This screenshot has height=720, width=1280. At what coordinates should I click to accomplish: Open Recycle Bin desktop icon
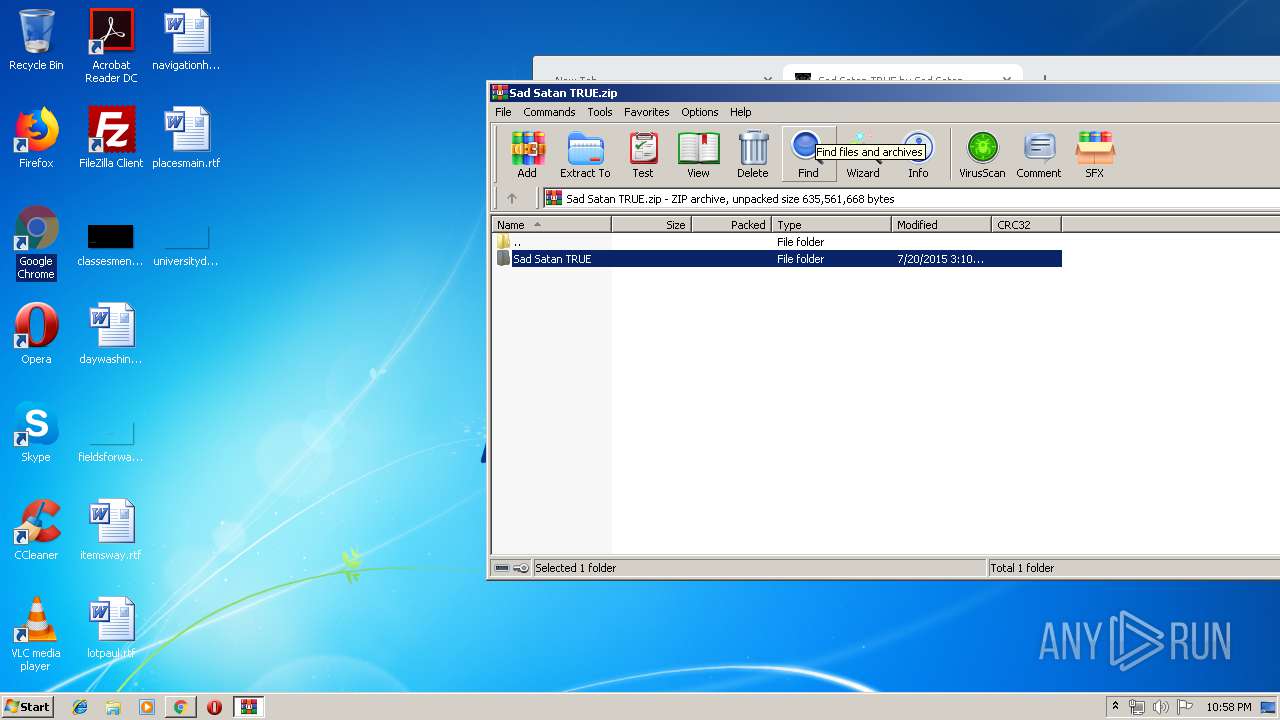[36, 40]
